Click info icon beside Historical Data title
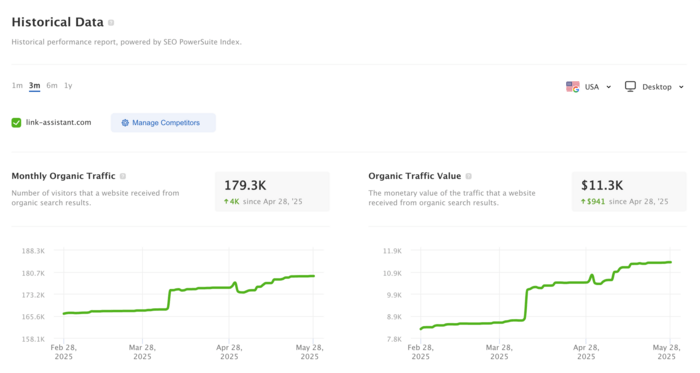This screenshot has height=373, width=700. click(x=111, y=23)
